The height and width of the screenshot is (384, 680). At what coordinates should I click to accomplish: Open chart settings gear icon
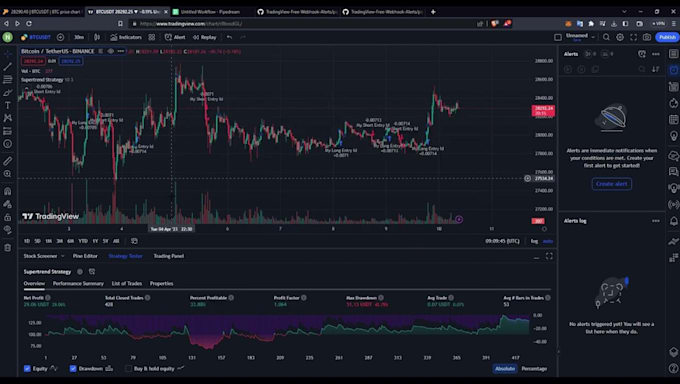pyautogui.click(x=620, y=37)
